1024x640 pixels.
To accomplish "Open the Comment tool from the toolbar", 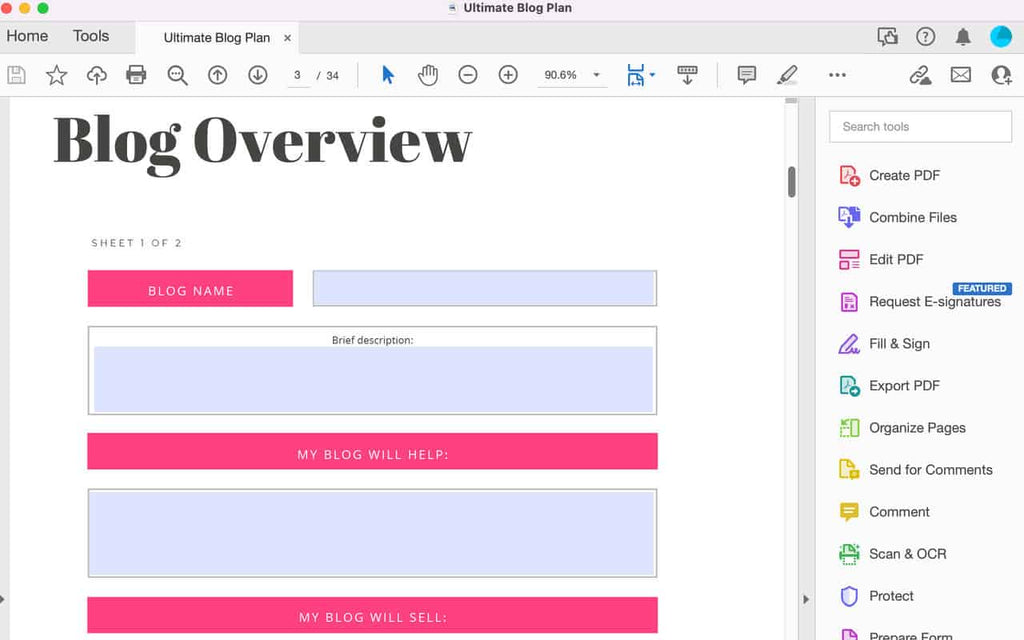I will pyautogui.click(x=746, y=74).
